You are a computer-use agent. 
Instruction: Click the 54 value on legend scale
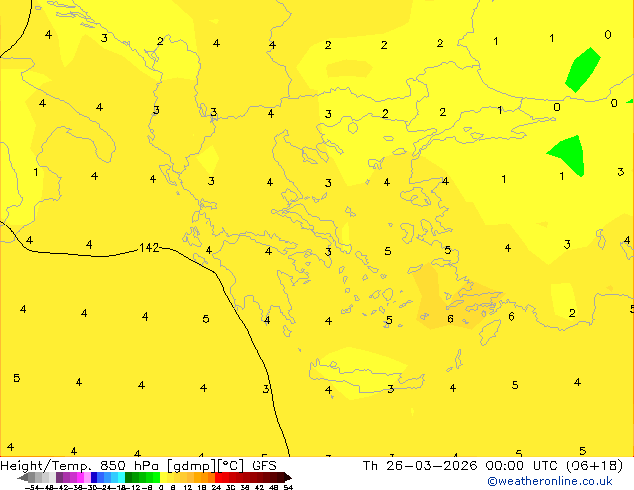288,487
